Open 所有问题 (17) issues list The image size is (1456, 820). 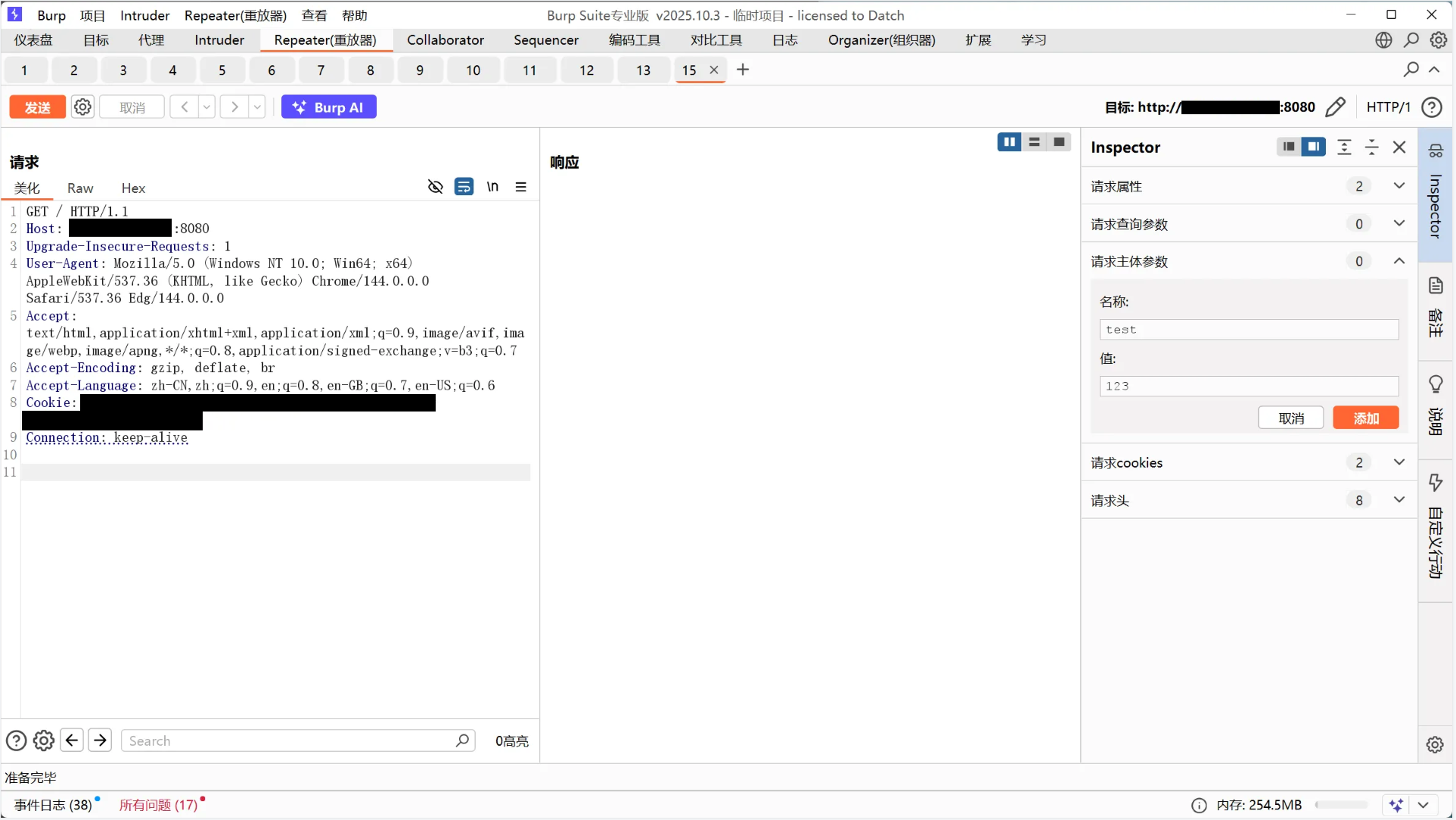click(158, 806)
